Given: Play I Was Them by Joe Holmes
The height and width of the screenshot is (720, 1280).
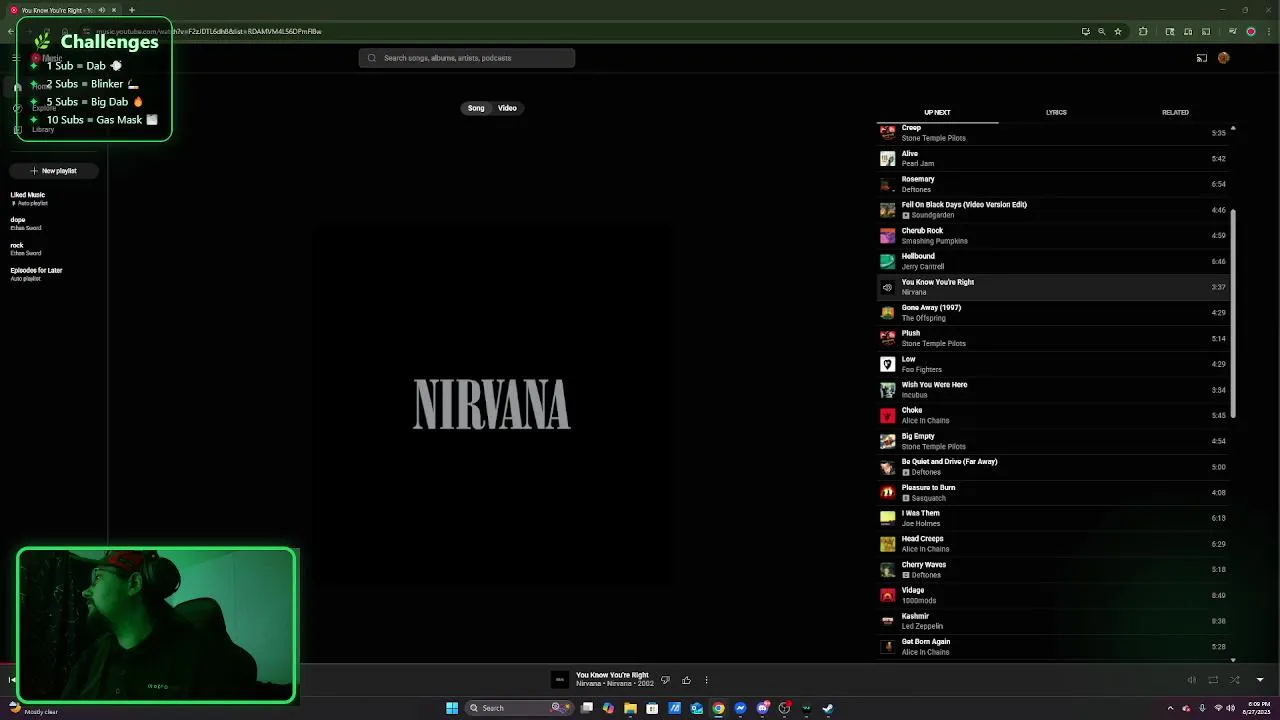Looking at the screenshot, I should pos(1055,518).
